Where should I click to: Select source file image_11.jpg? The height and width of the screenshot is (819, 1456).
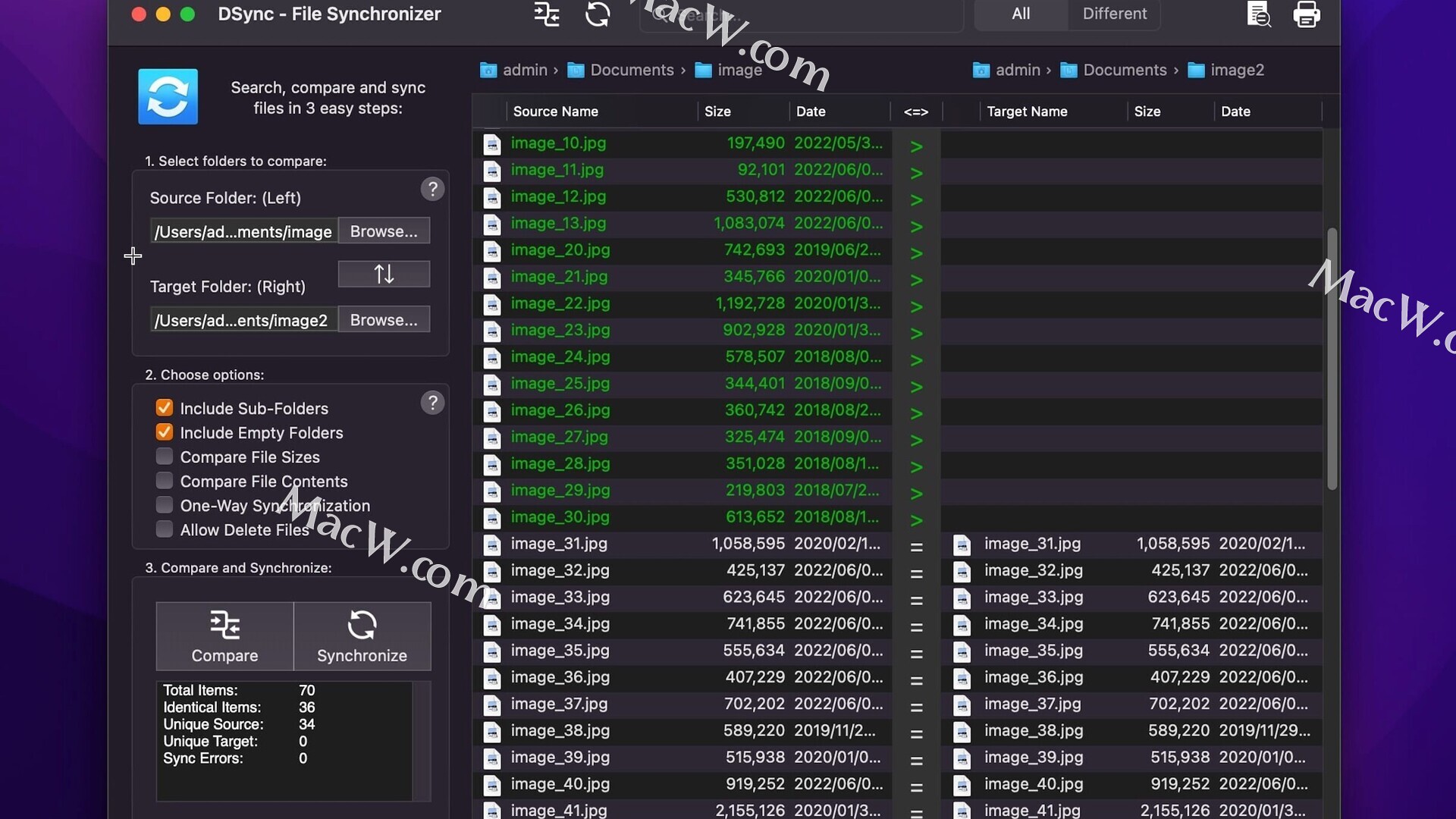tap(557, 170)
